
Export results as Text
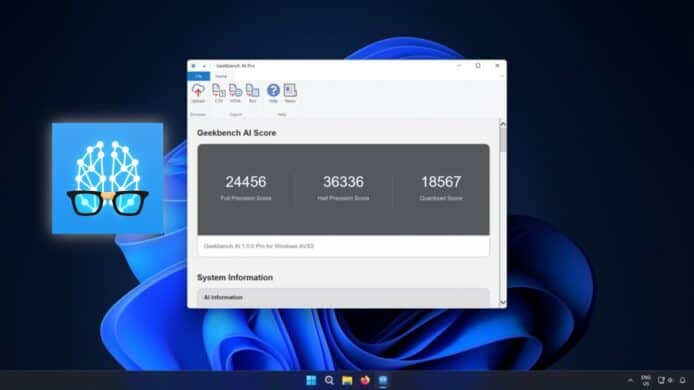[x=252, y=93]
